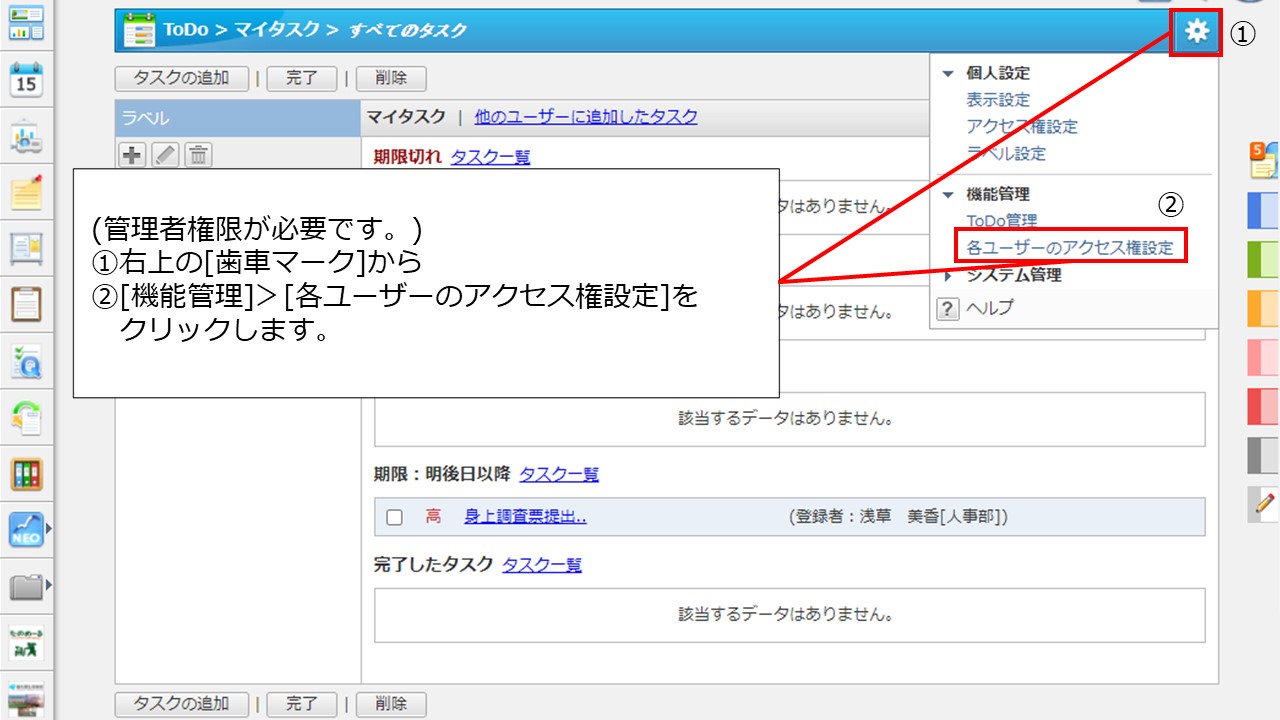Check the 身上調査票提出 task checkbox
Image resolution: width=1280 pixels, height=720 pixels.
pos(394,517)
